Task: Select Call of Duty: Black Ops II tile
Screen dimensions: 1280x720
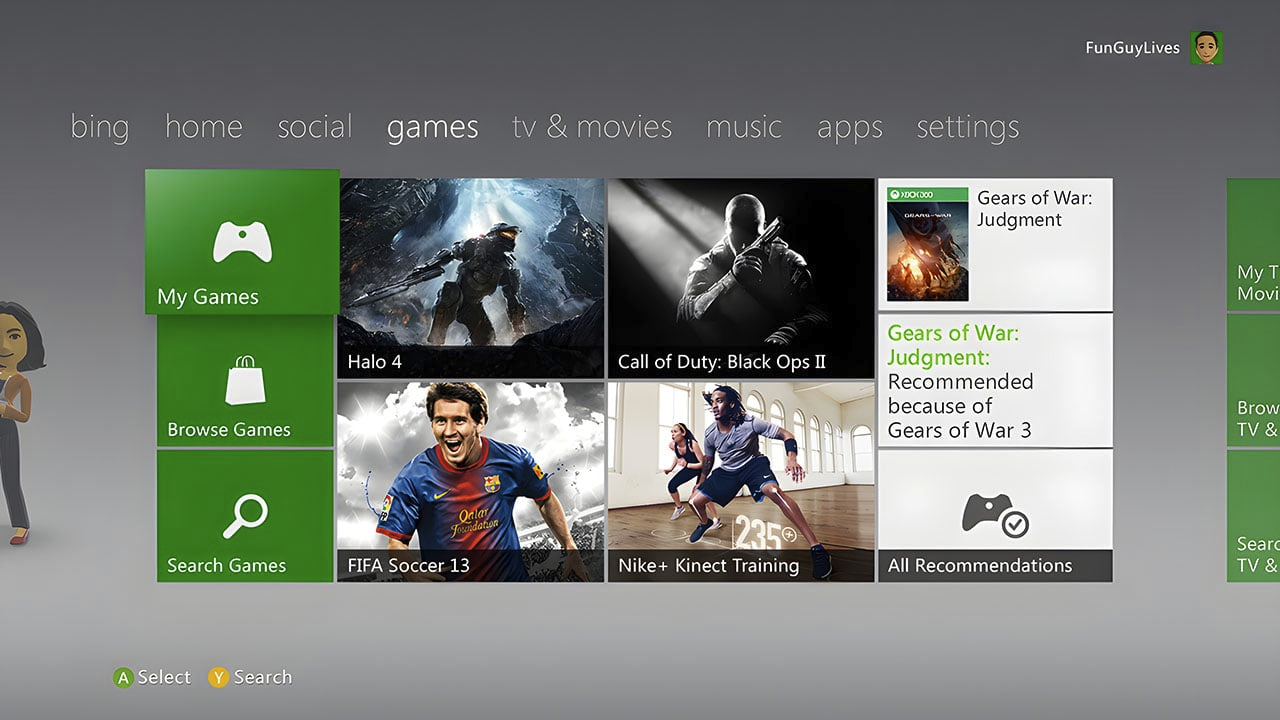Action: coord(741,278)
